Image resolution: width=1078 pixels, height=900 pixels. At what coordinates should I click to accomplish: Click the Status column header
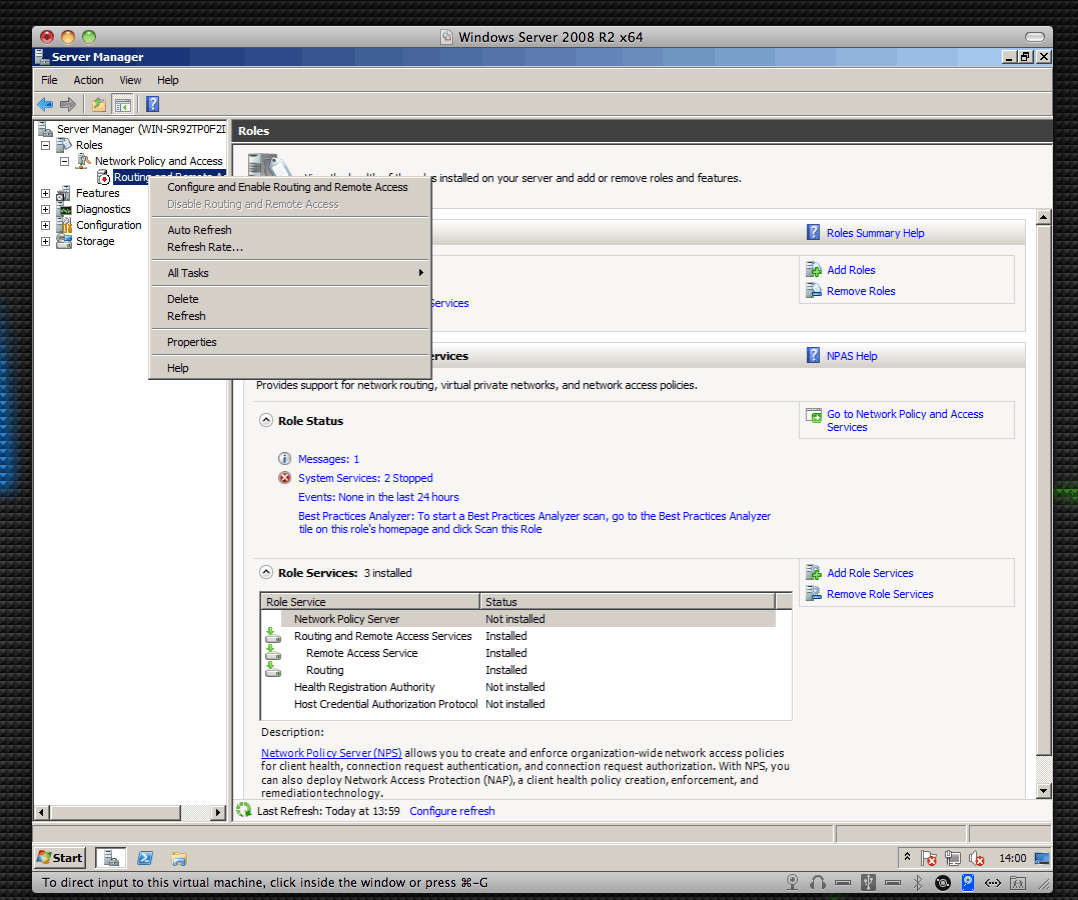627,602
